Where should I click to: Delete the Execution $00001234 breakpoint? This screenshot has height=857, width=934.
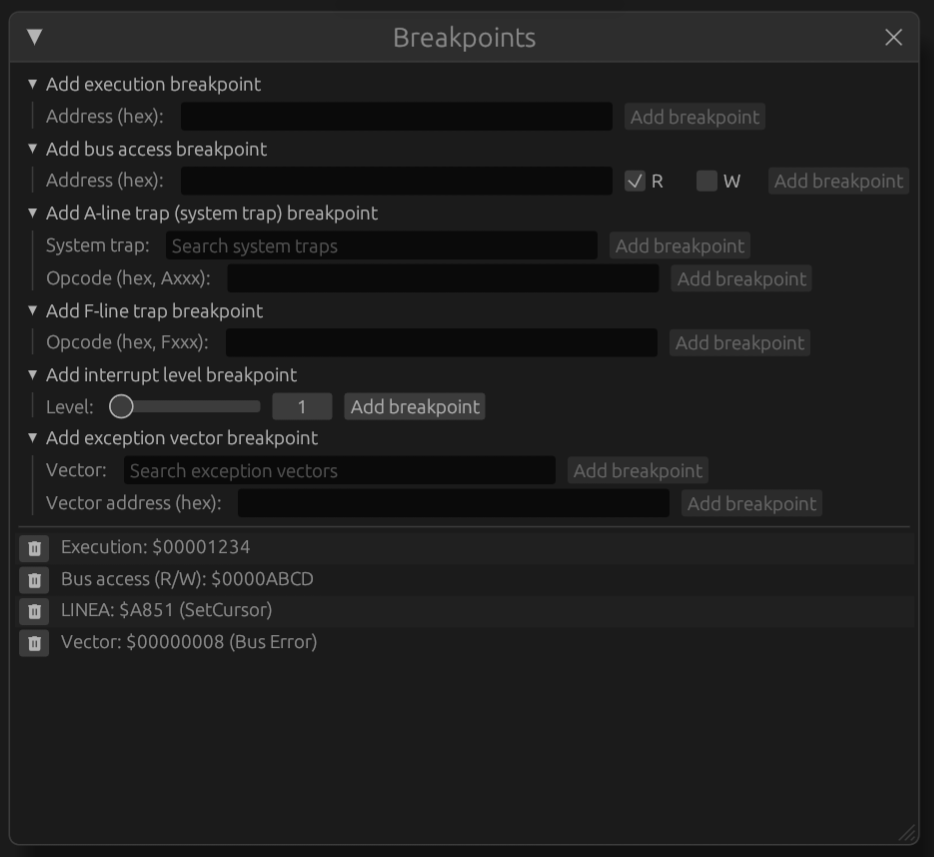[x=33, y=546]
